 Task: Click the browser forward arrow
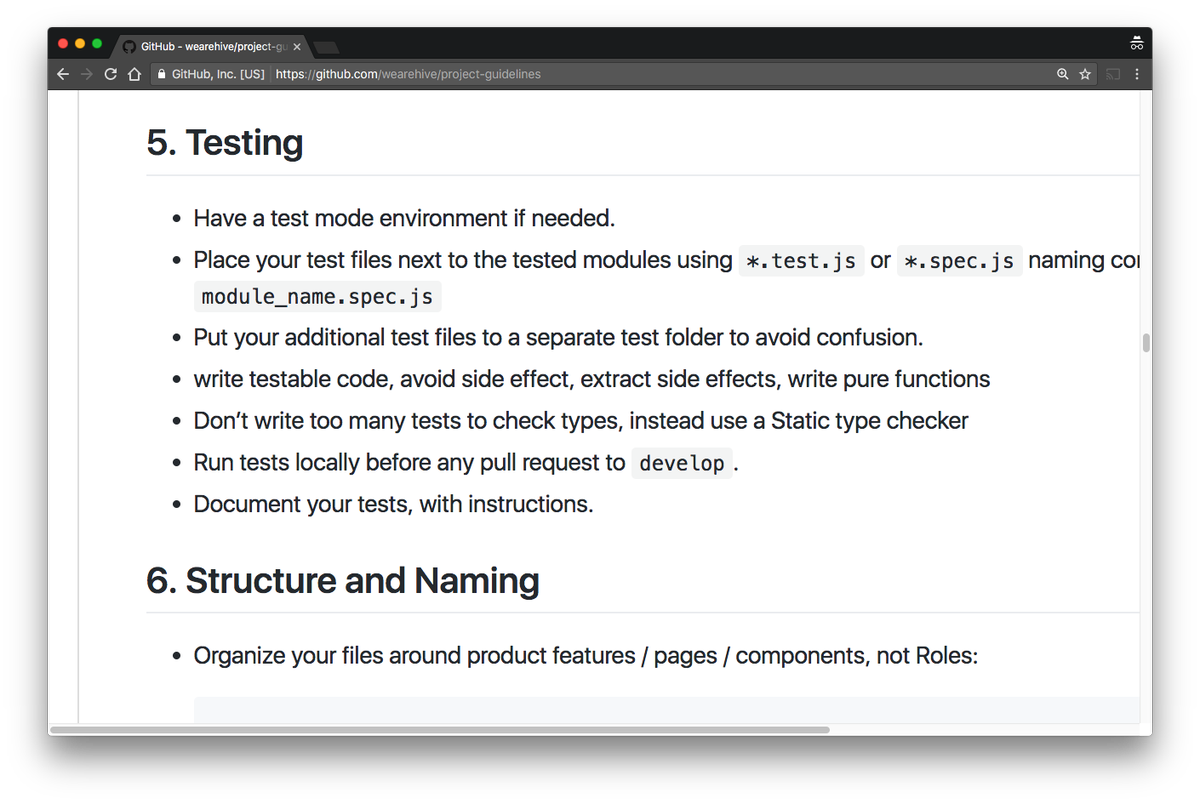click(87, 74)
